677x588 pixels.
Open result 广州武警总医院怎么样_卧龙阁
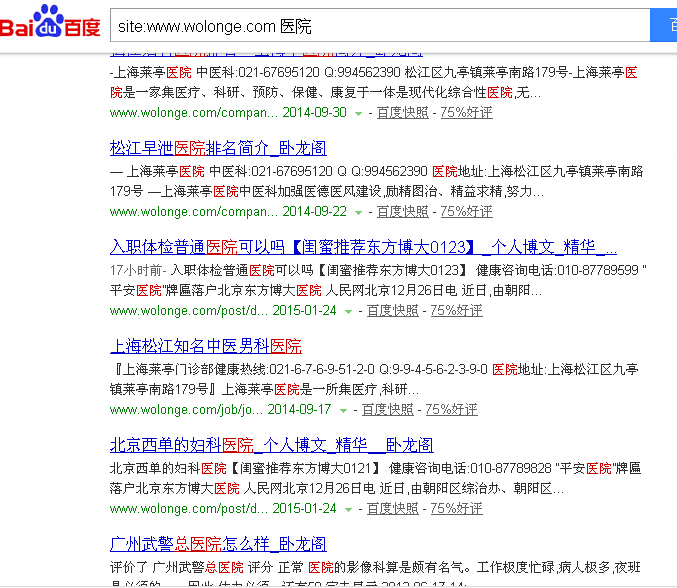[218, 544]
